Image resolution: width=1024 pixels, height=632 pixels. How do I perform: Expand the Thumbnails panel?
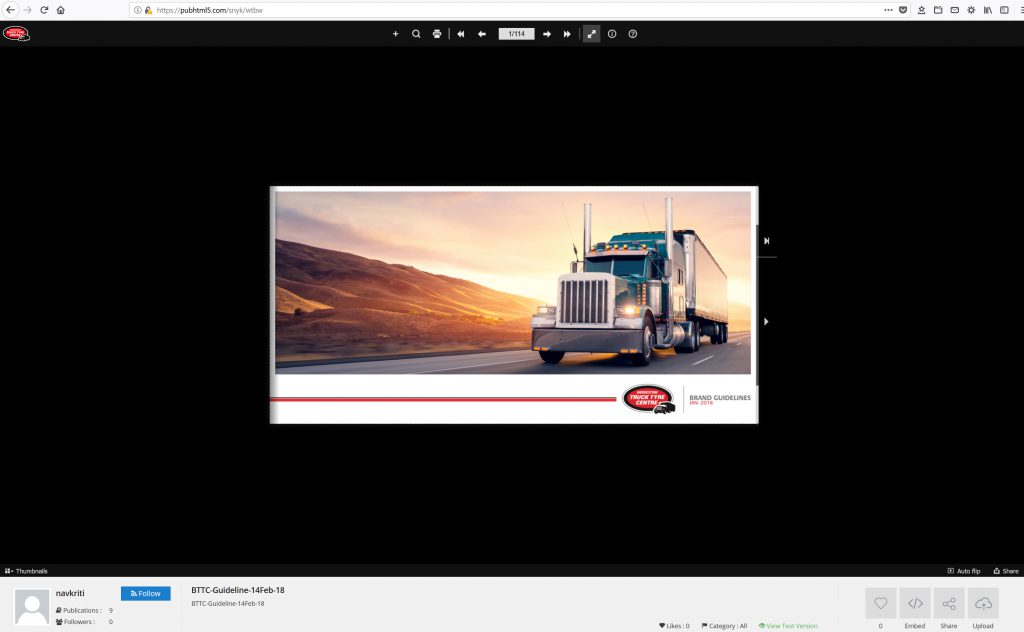[x=26, y=571]
